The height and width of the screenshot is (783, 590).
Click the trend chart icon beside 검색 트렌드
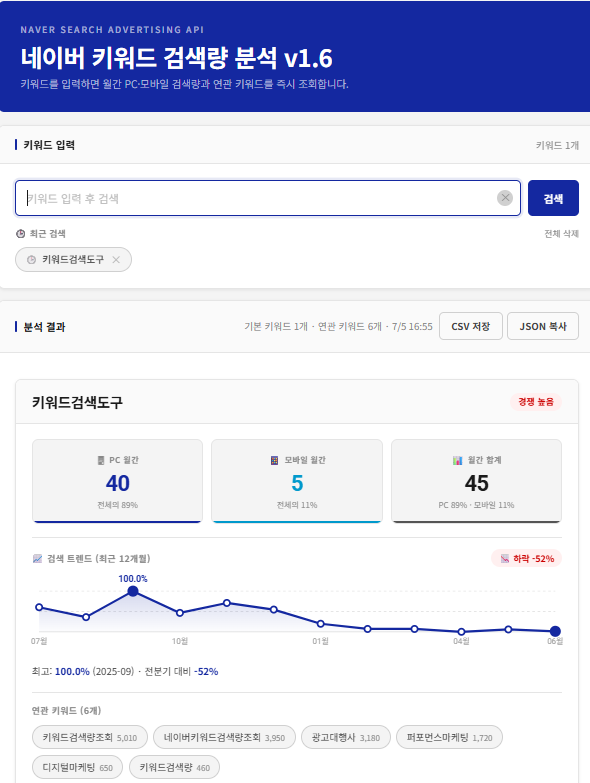pos(37,558)
